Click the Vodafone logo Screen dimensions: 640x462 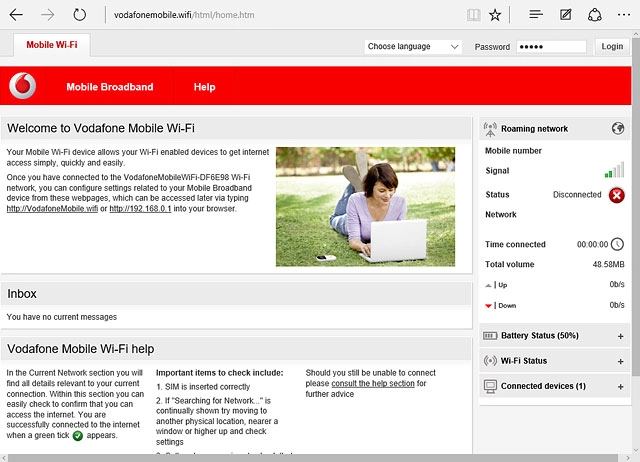(22, 87)
